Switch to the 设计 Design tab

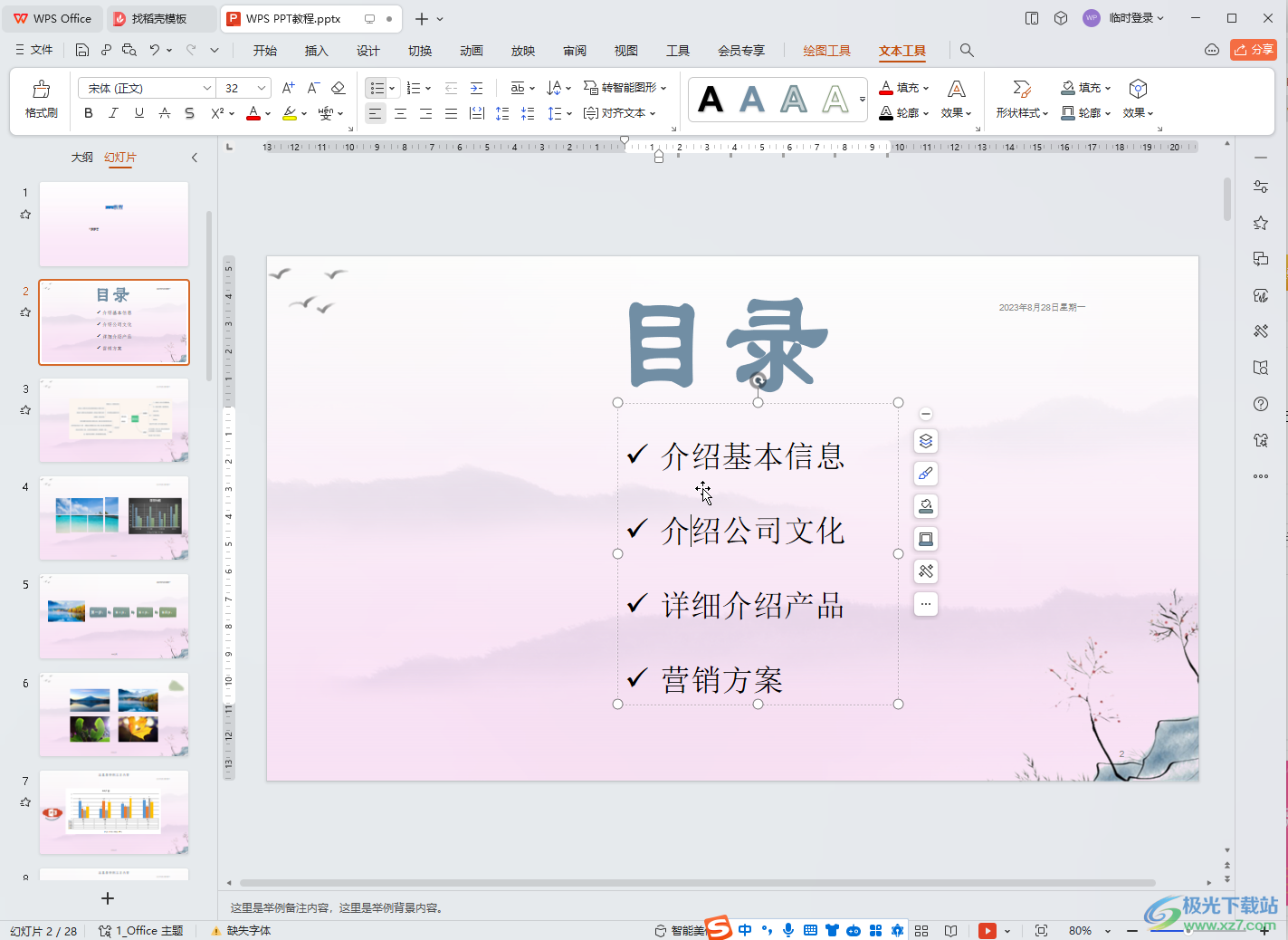[368, 51]
